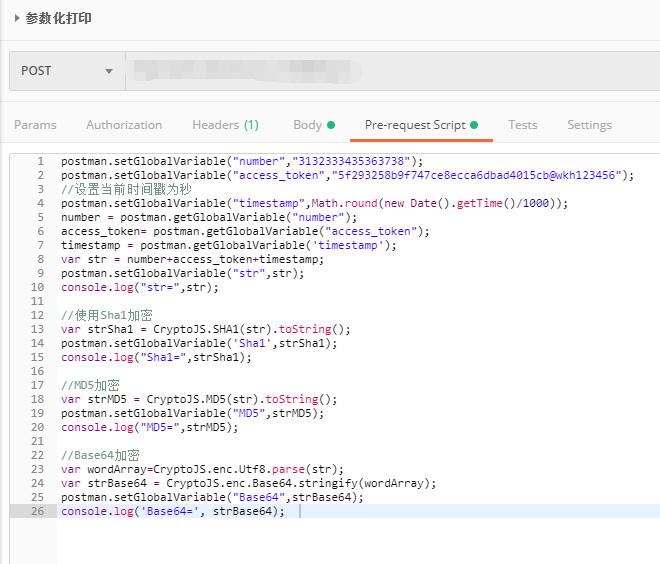660x564 pixels.
Task: Click line 5 number getGlobalVariable statement
Action: click(x=209, y=217)
